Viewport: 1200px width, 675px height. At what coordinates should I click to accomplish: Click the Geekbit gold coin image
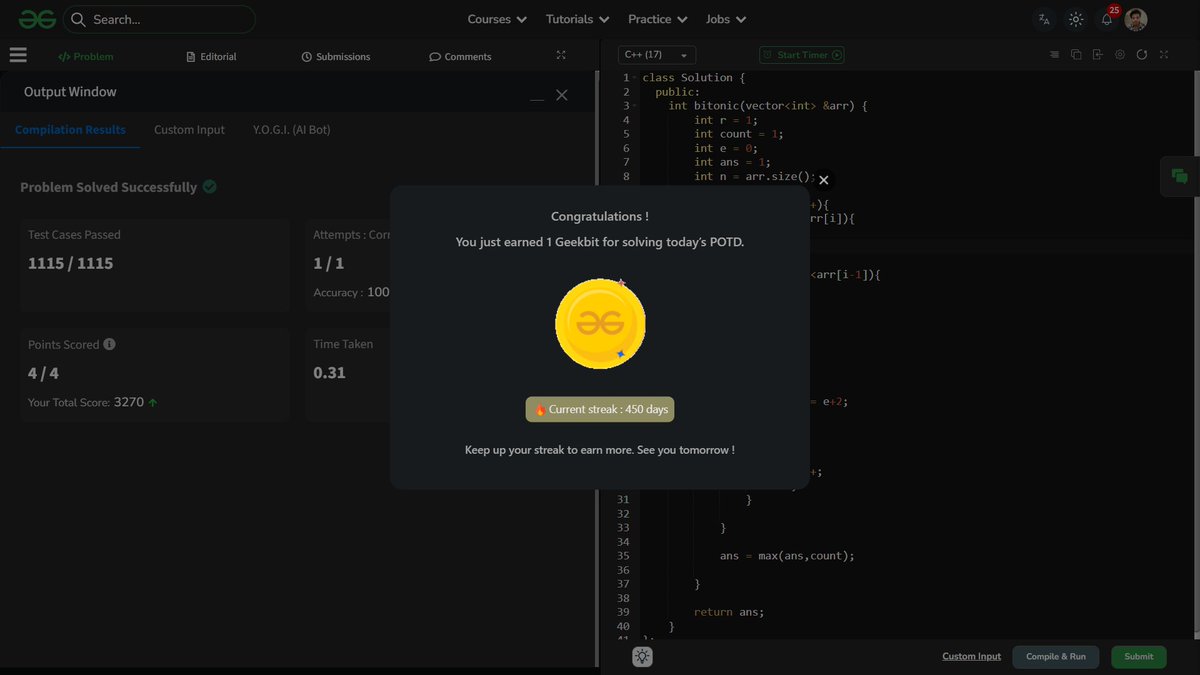point(600,324)
